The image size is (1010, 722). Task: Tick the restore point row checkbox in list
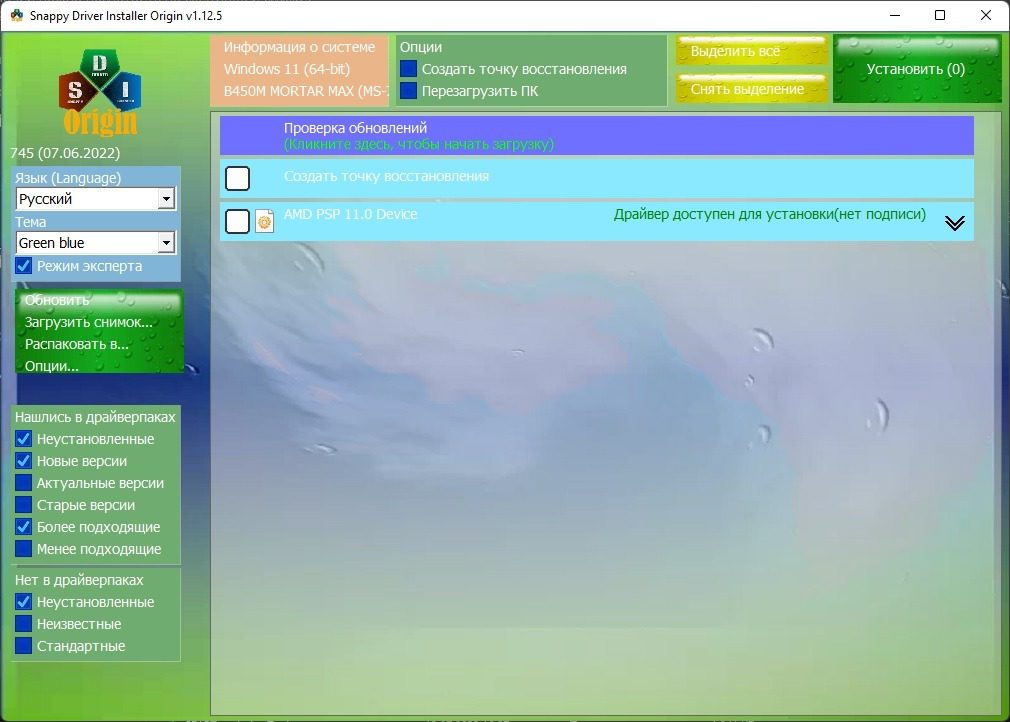coord(237,178)
